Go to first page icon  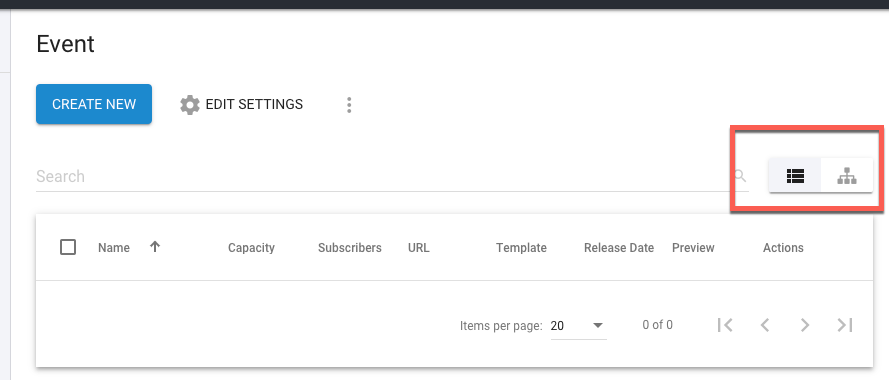click(725, 325)
